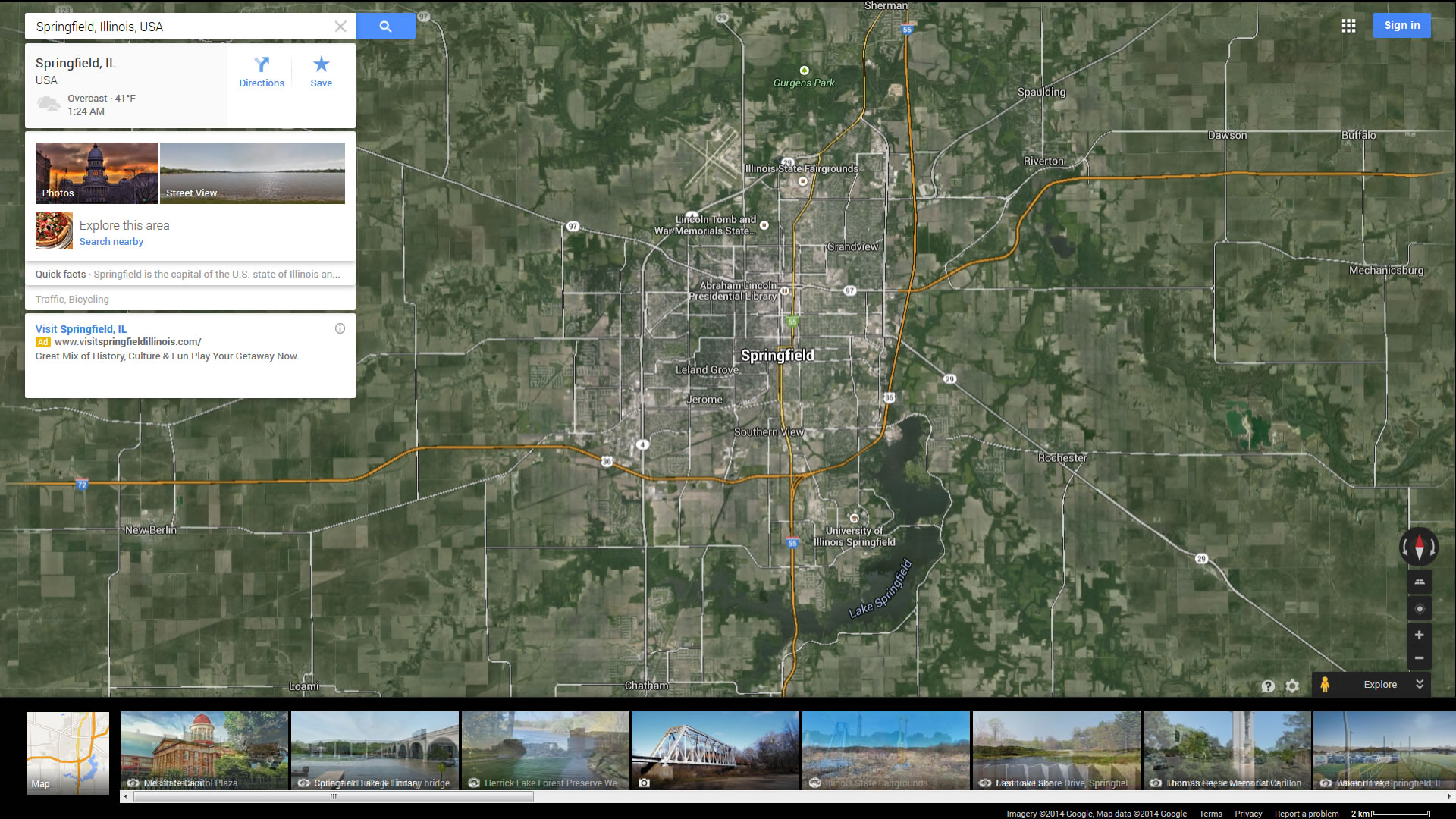Image resolution: width=1456 pixels, height=819 pixels.
Task: Click the Sign in button
Action: [1401, 25]
